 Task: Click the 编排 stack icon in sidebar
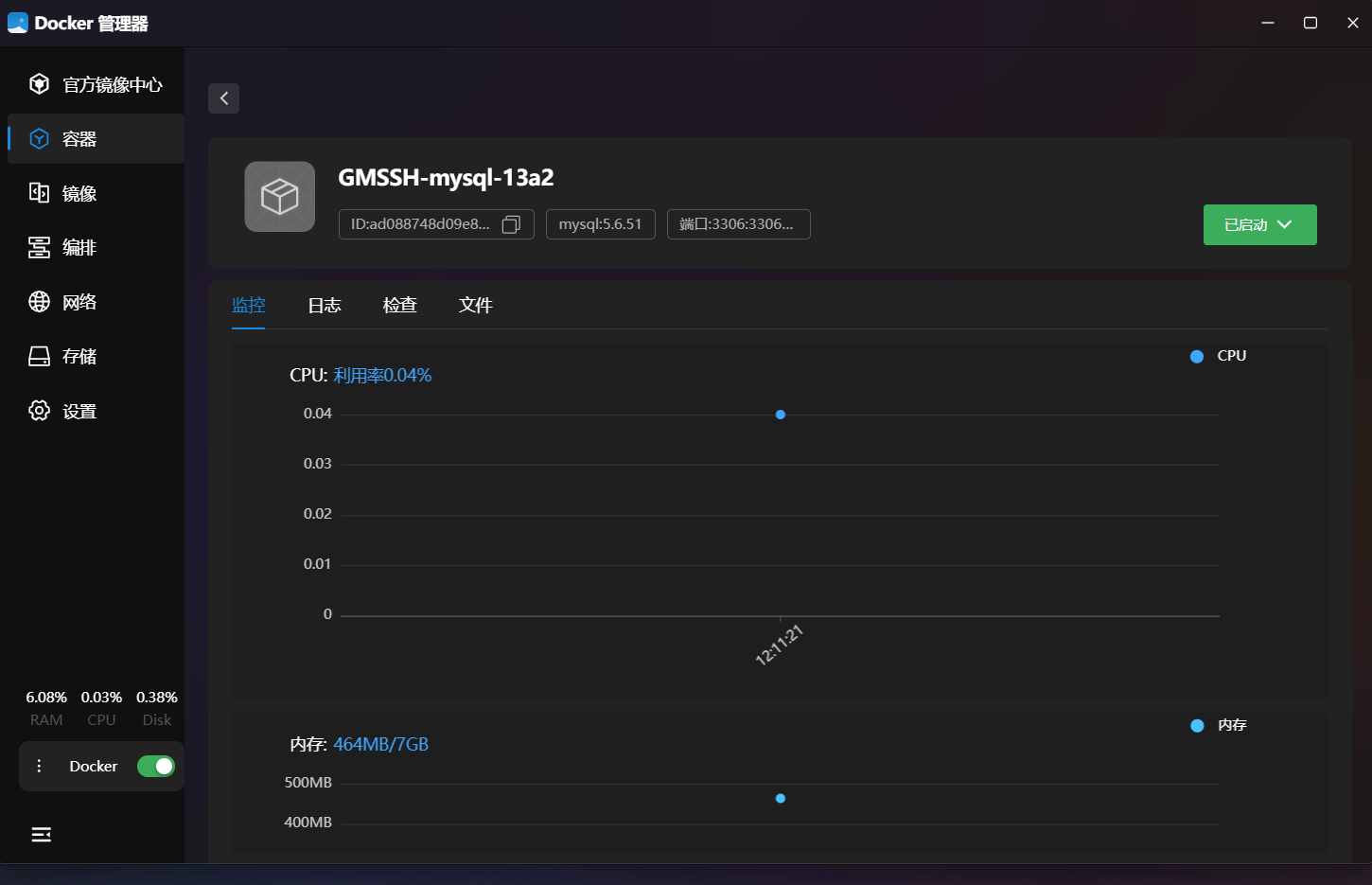(39, 248)
